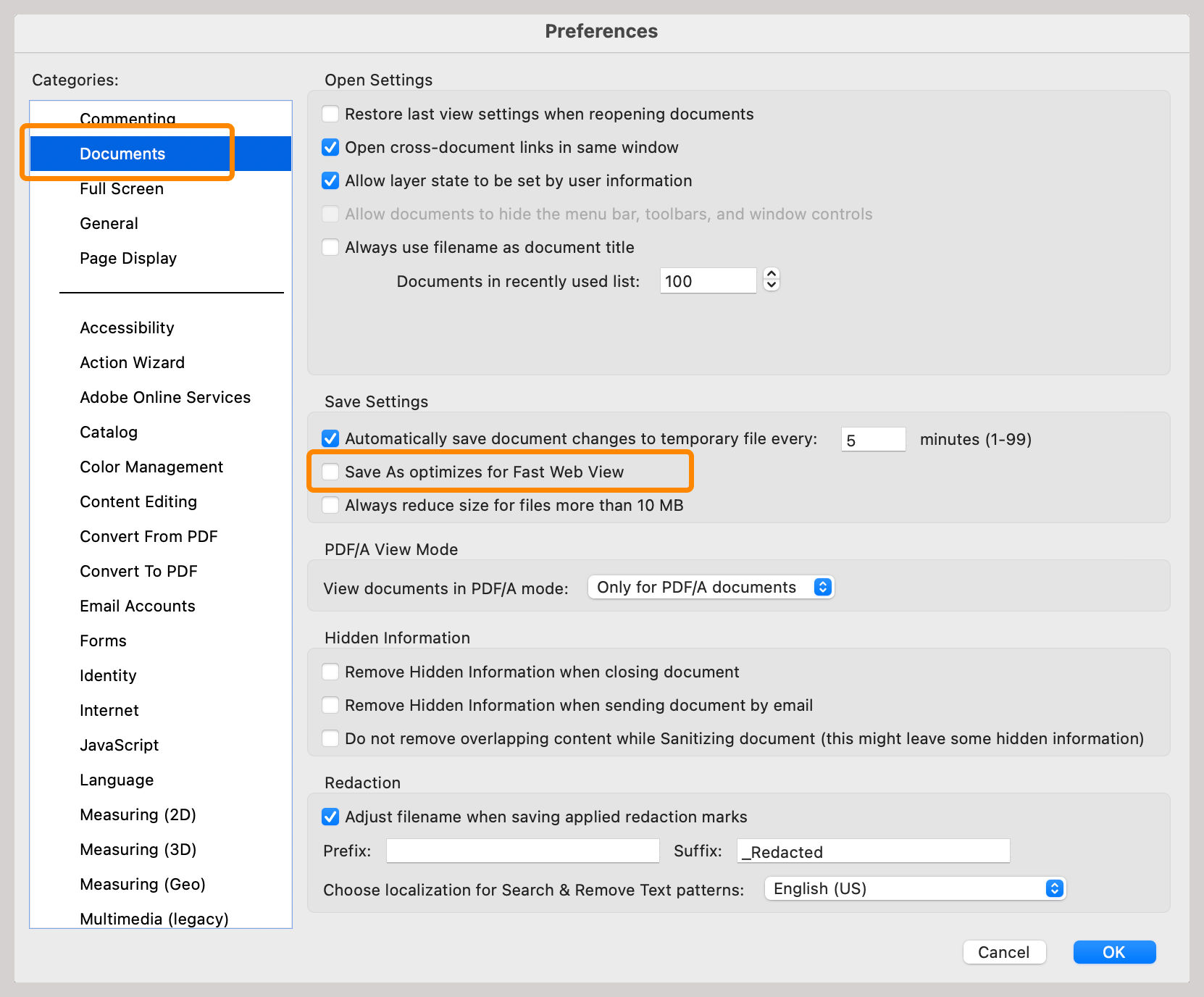1204x997 pixels.
Task: Open the JavaScript preferences category
Action: point(119,745)
